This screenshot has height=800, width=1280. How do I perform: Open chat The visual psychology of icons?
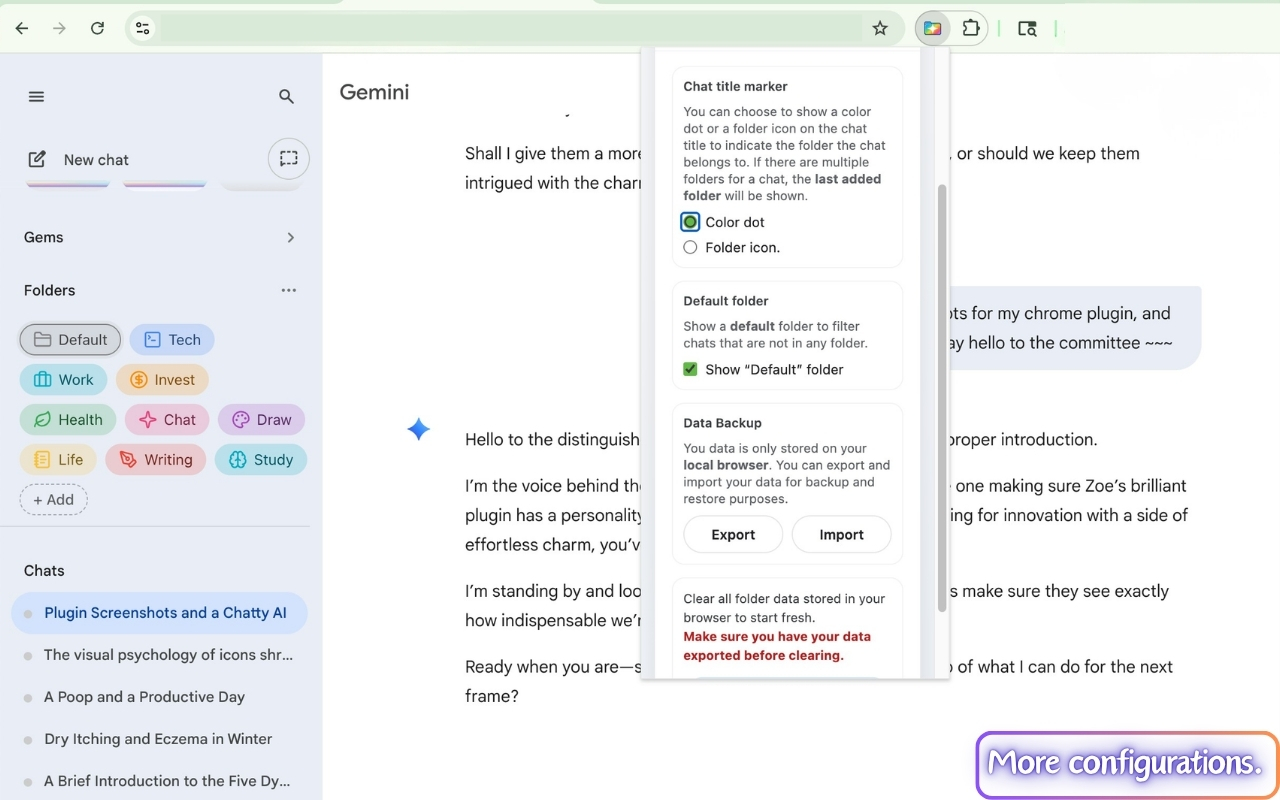(x=159, y=655)
